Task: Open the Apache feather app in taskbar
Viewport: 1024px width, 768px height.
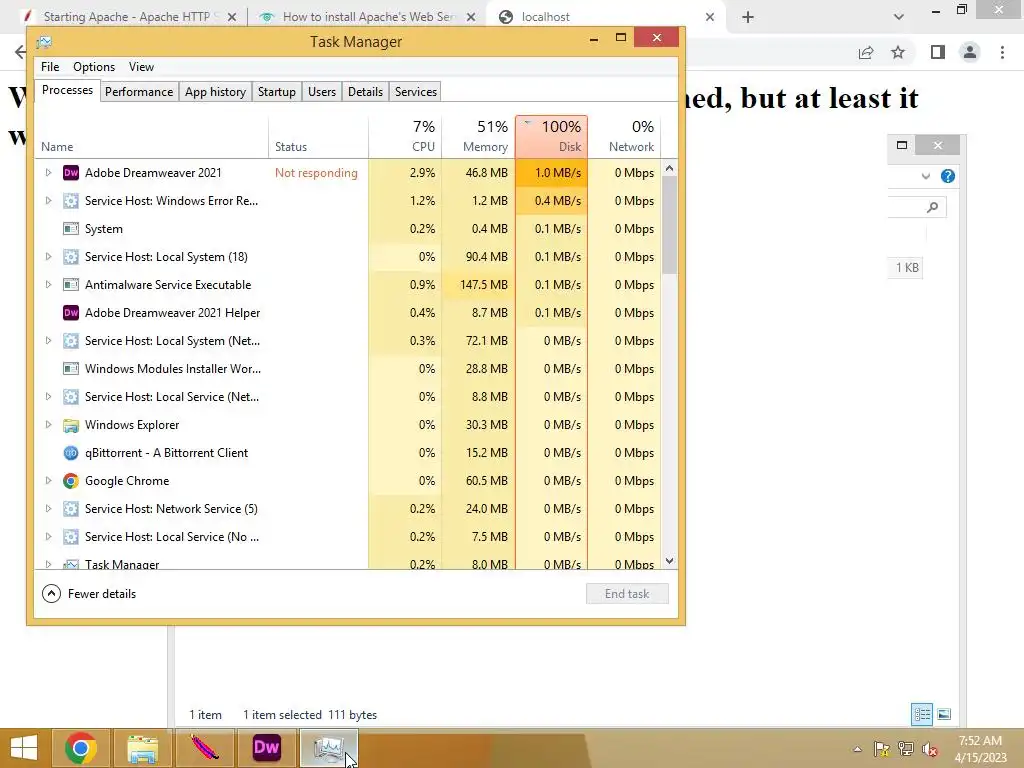Action: point(204,748)
